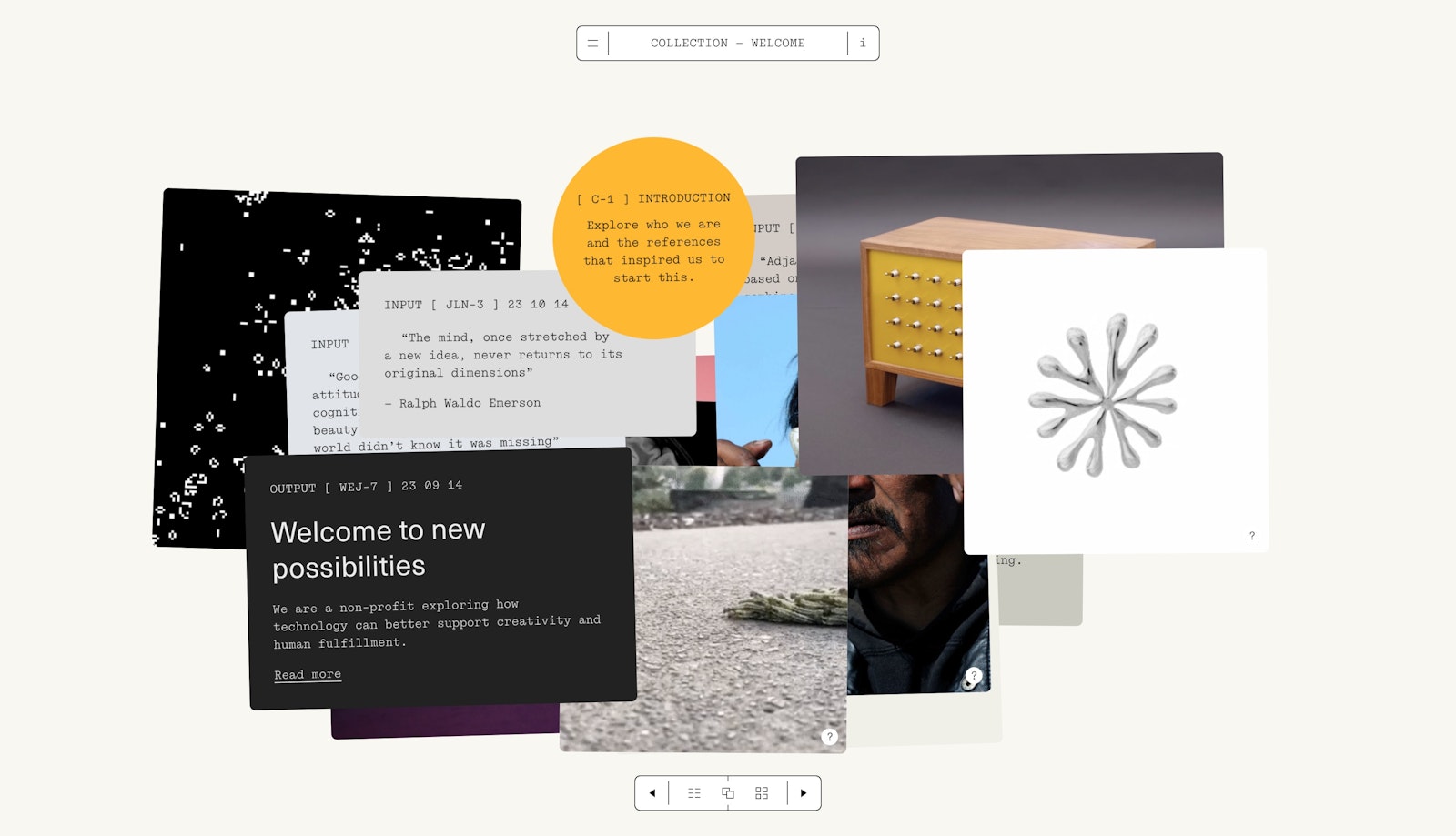The width and height of the screenshot is (1456, 836).
Task: Switch to stacked overlapping cards view
Action: click(728, 793)
